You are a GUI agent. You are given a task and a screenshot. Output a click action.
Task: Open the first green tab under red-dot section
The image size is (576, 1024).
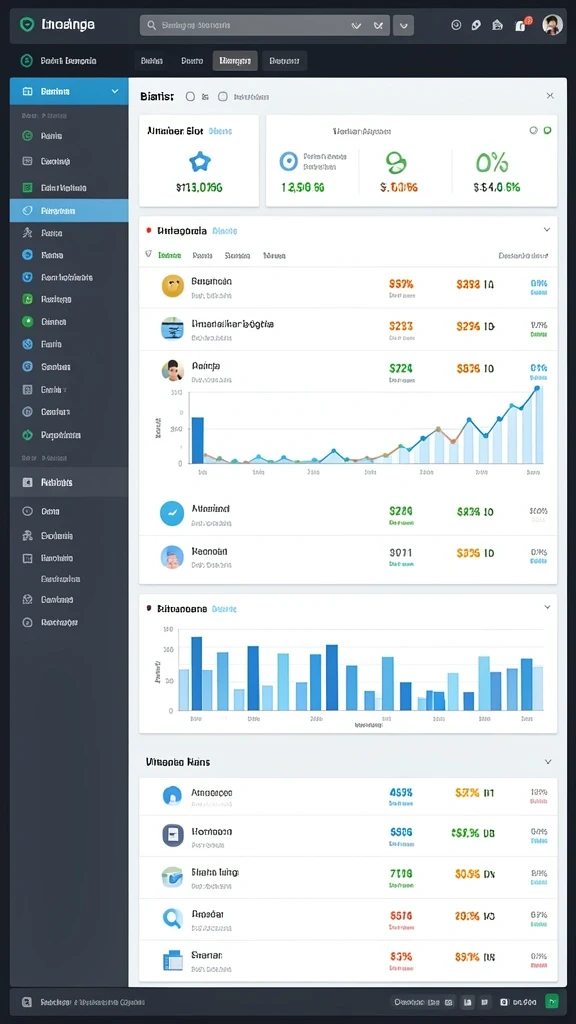(170, 256)
